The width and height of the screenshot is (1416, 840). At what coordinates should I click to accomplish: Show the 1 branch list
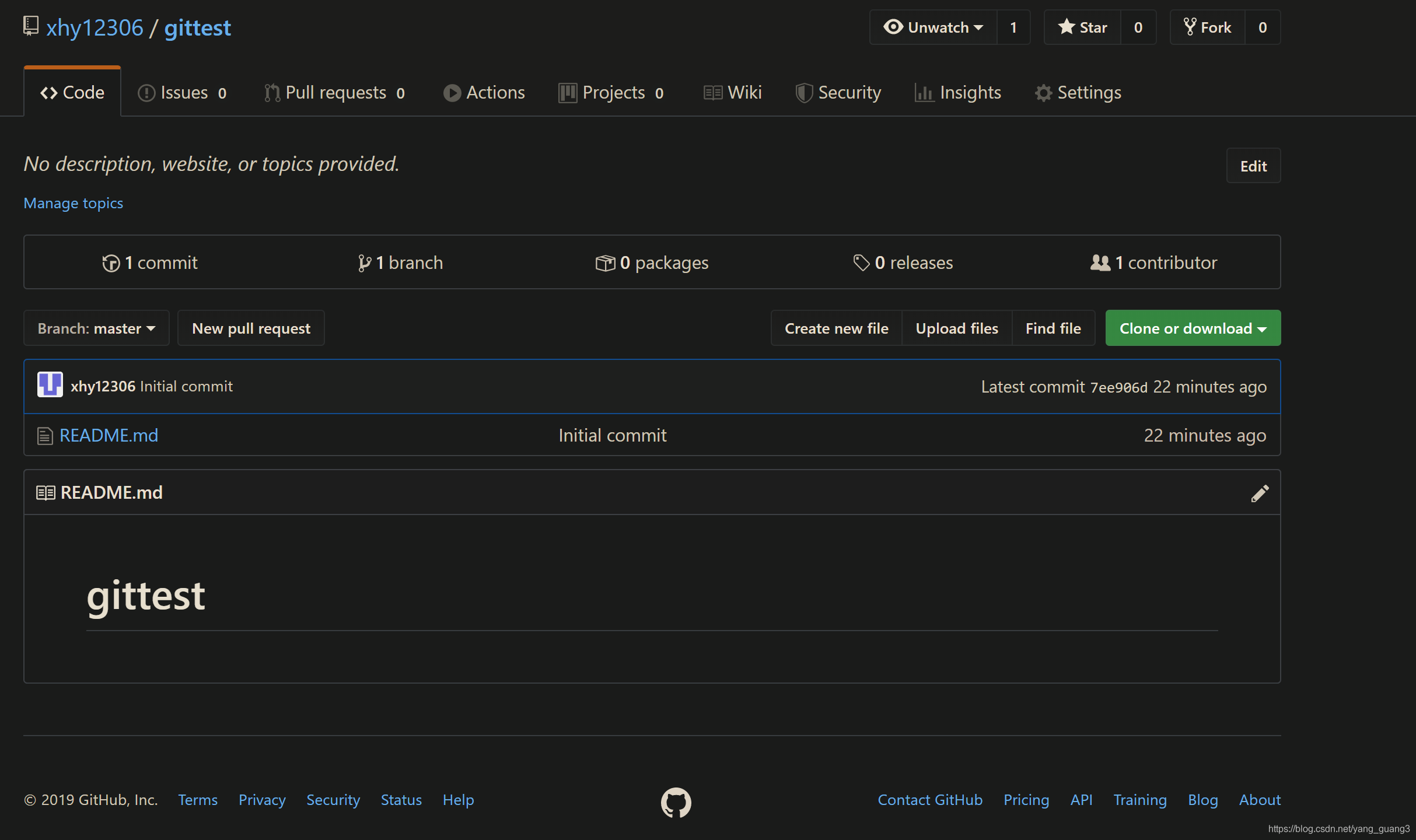click(x=400, y=262)
